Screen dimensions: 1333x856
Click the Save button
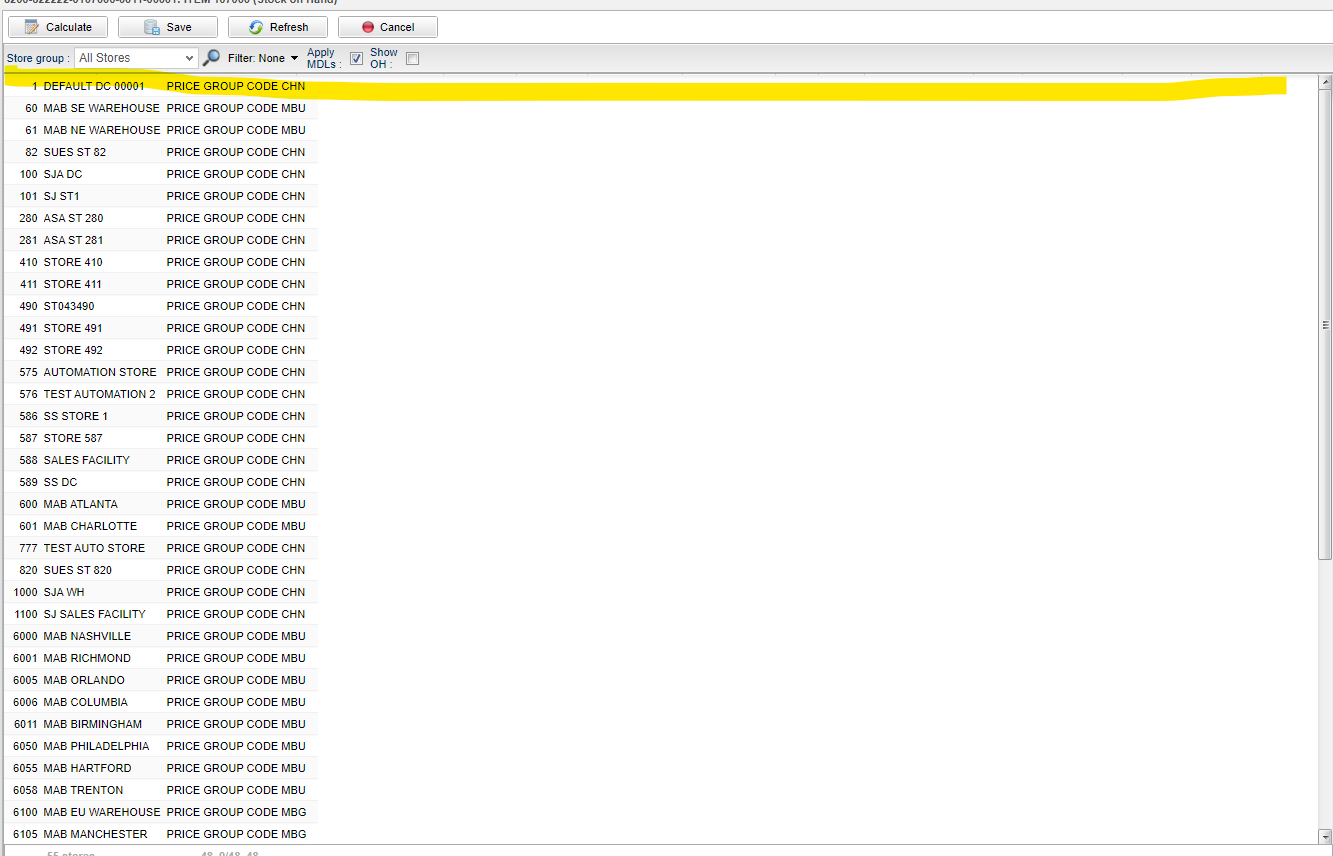tap(168, 27)
